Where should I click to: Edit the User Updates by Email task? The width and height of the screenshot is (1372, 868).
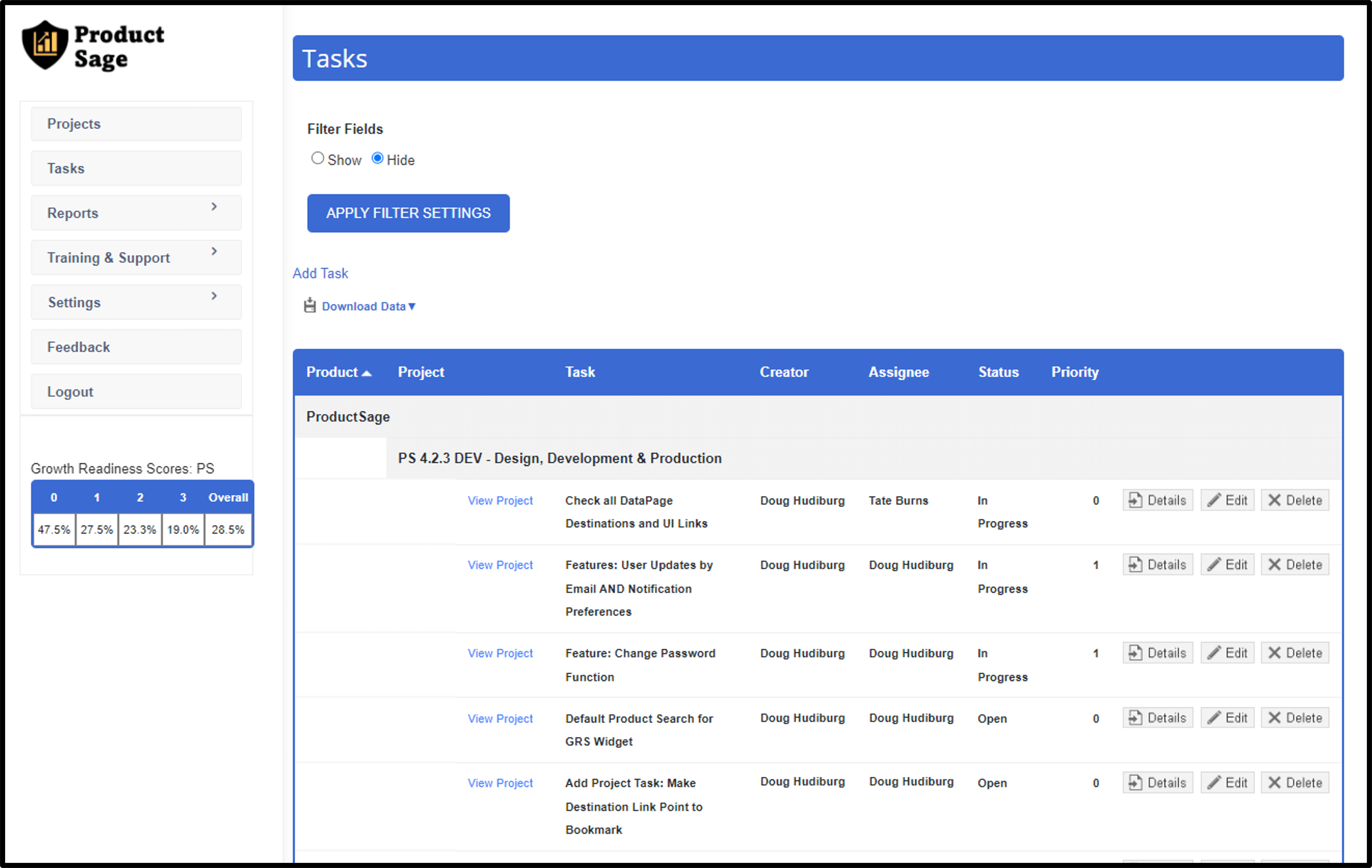click(1228, 565)
